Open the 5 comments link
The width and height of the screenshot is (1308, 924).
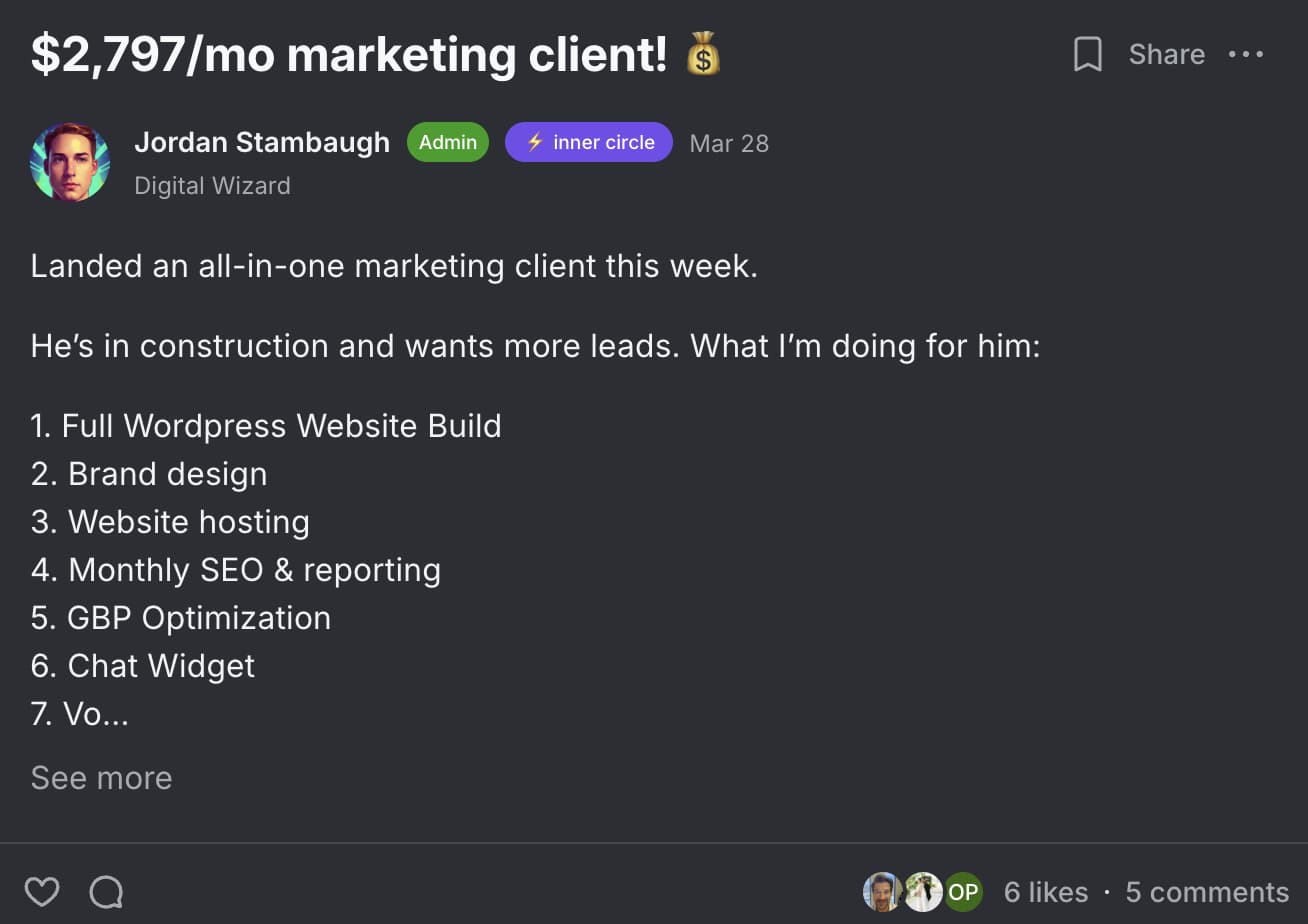(x=1207, y=891)
